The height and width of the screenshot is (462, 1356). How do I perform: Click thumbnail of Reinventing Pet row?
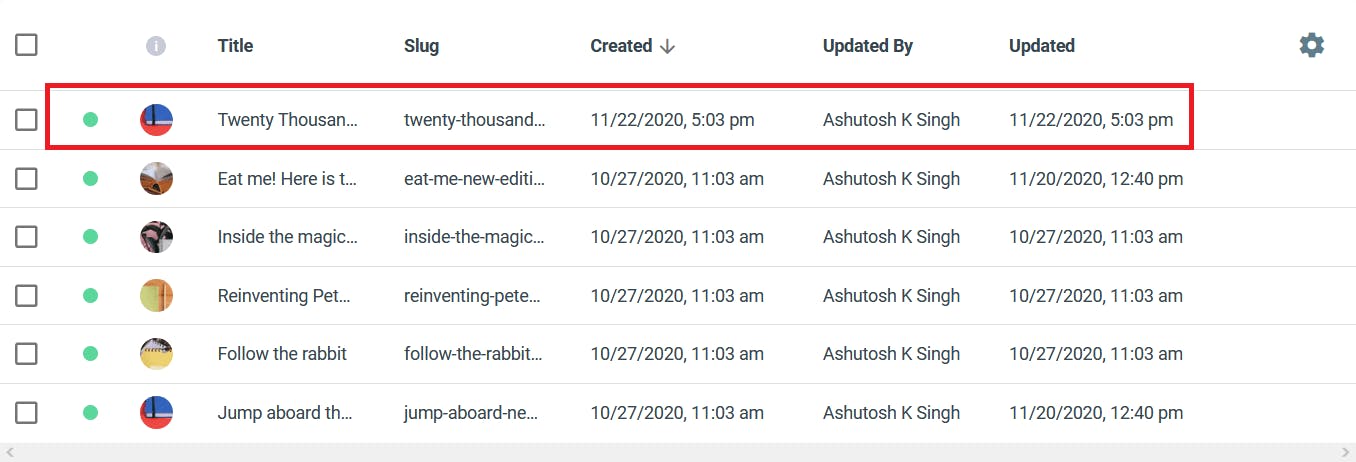(x=156, y=295)
